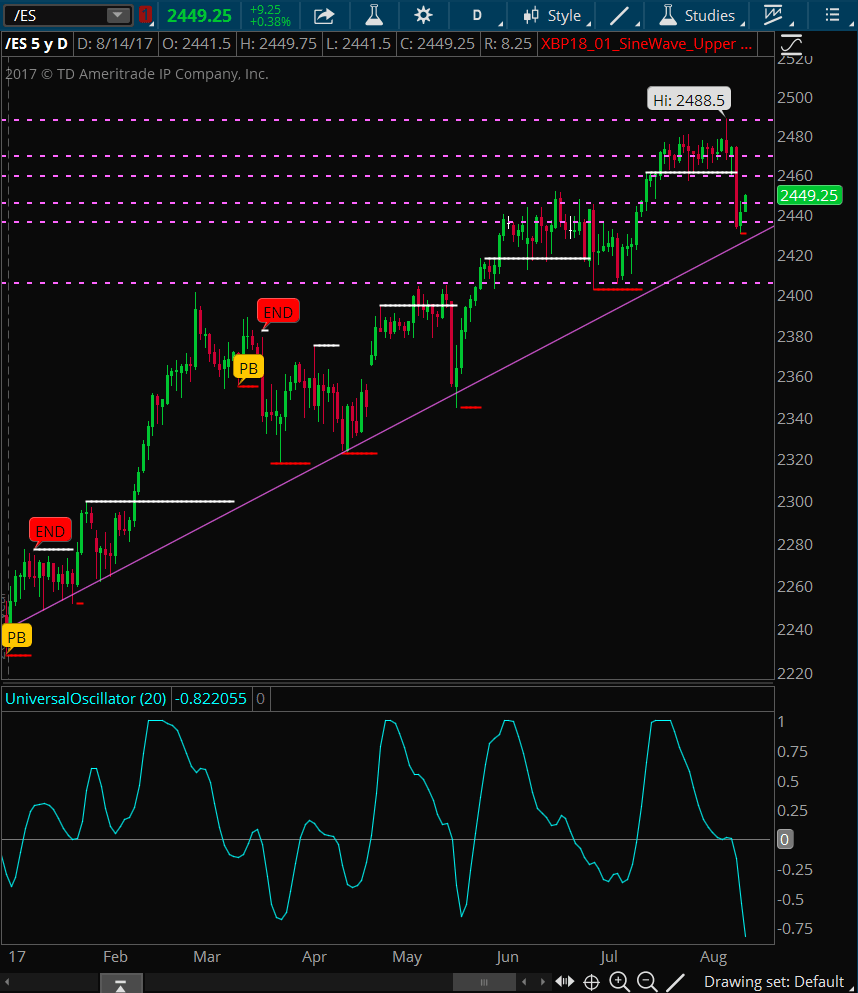858x993 pixels.
Task: Toggle the expand time axis arrows icon
Action: [x=565, y=982]
